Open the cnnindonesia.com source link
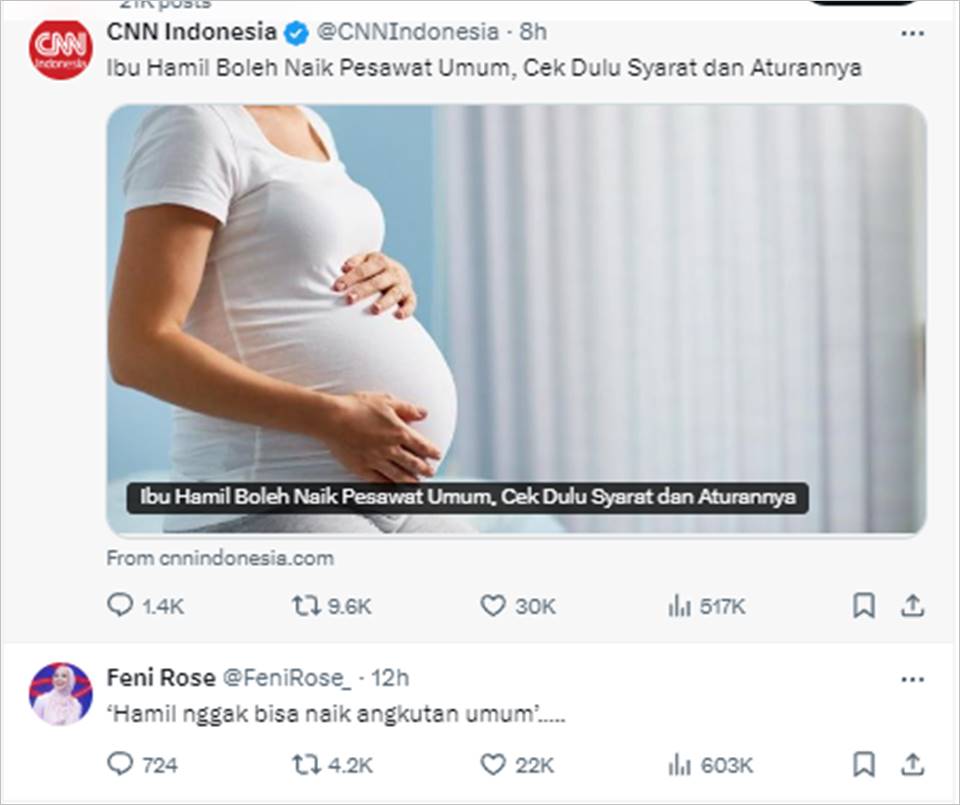 click(x=220, y=558)
